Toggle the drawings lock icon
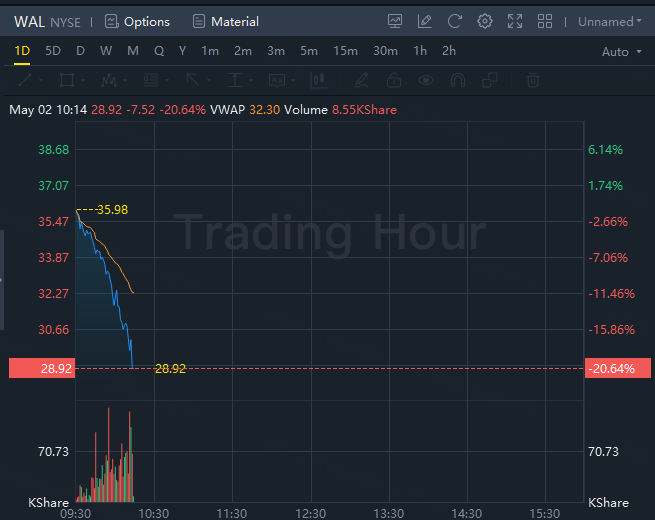Screen dimensions: 655x520 [394, 80]
